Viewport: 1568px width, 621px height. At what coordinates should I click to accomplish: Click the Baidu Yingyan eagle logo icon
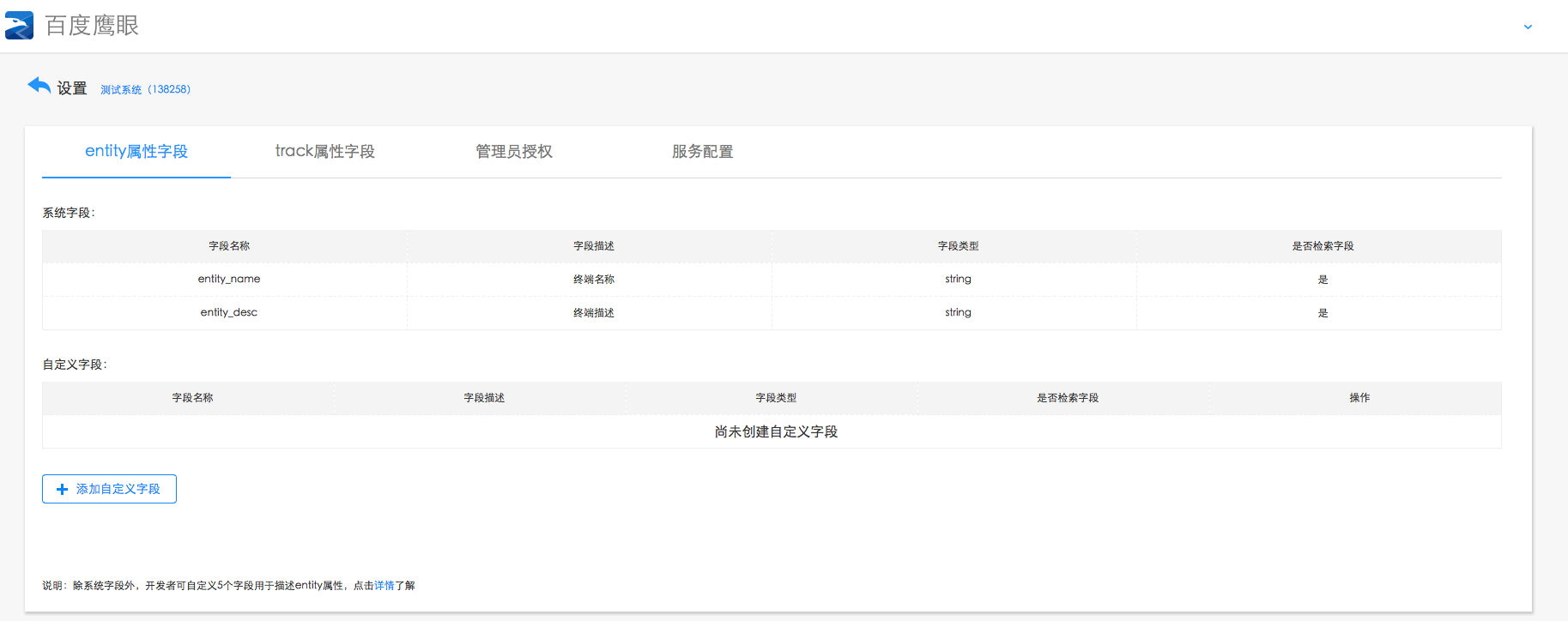[19, 26]
